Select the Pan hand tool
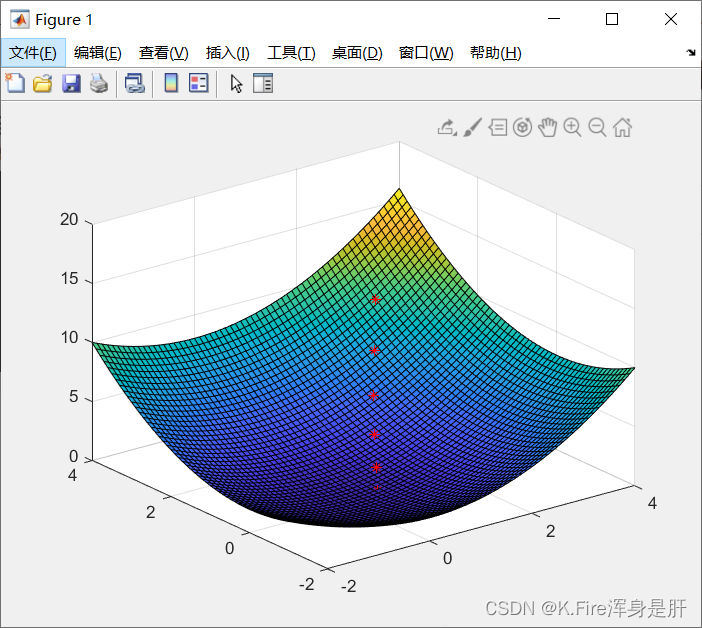The width and height of the screenshot is (702, 628). pyautogui.click(x=548, y=128)
